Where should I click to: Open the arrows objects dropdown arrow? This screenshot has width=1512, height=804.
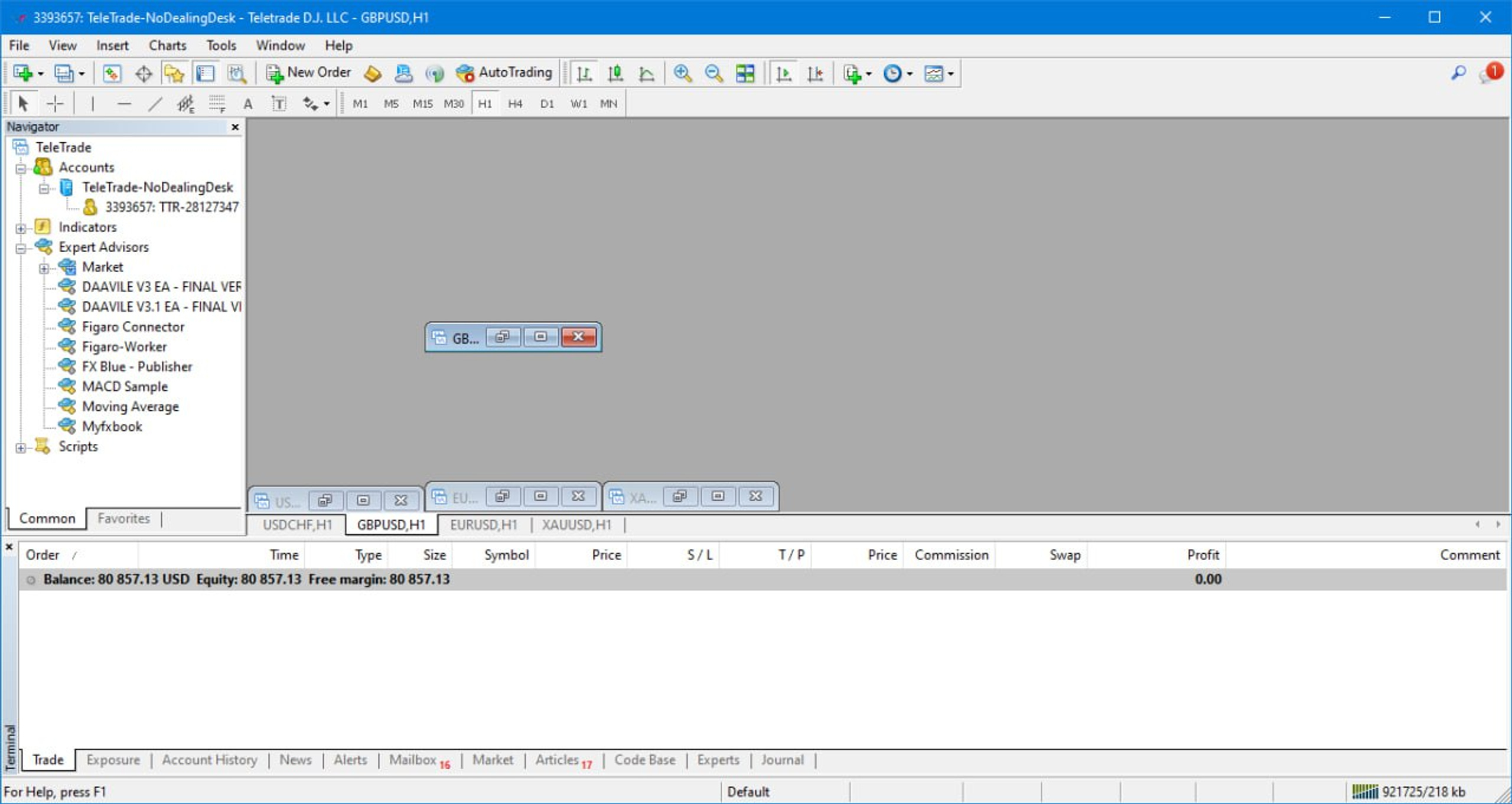coord(327,104)
